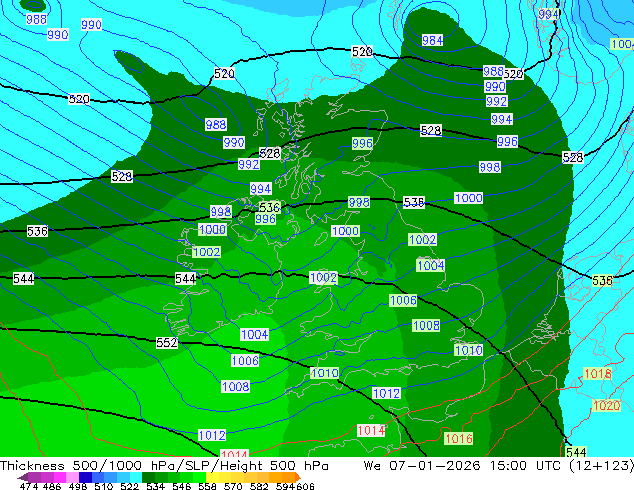This screenshot has width=634, height=490.
Task: Click the 522 value on the color legend
Action: (129, 486)
